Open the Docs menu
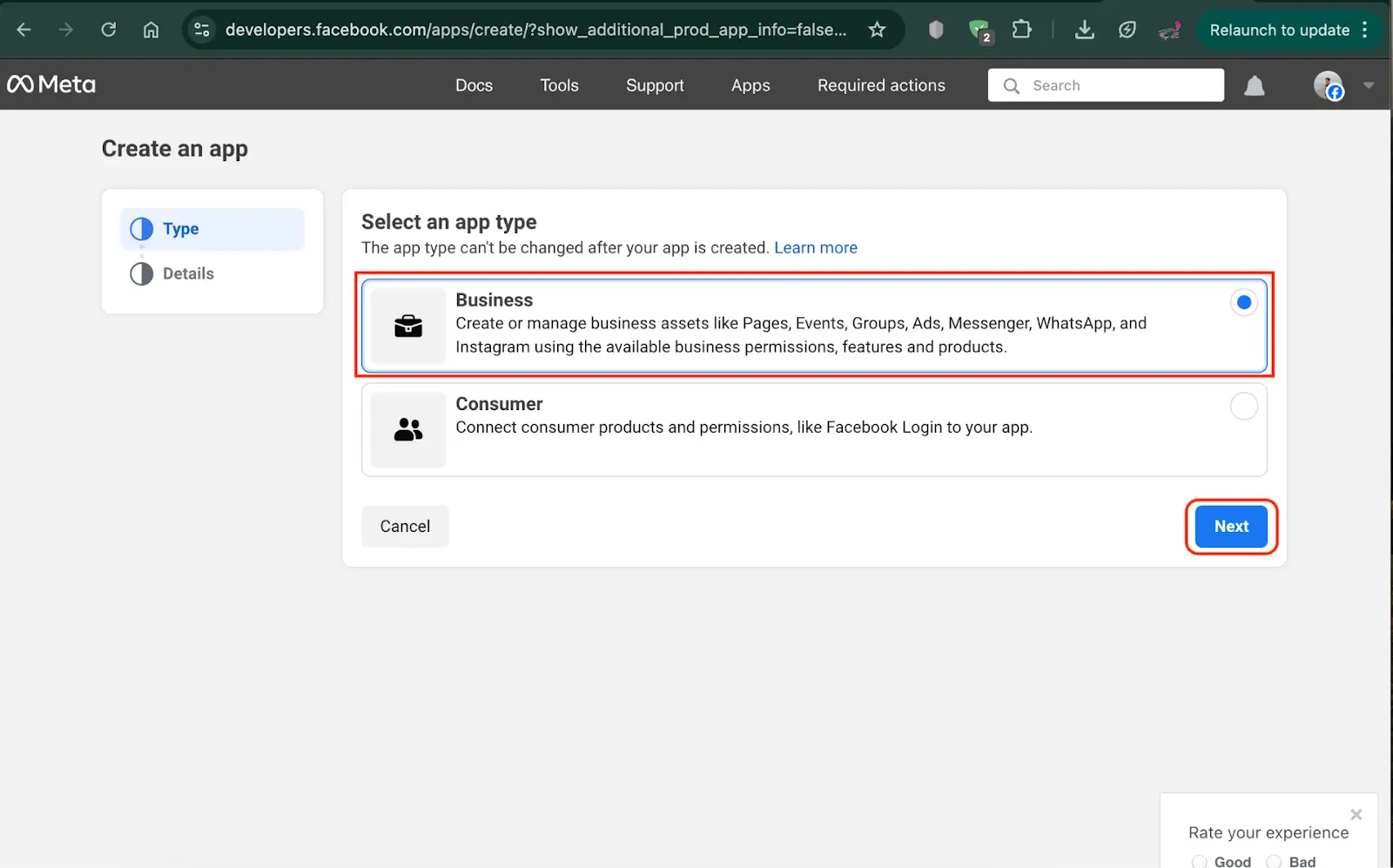The height and width of the screenshot is (868, 1393). pos(474,85)
